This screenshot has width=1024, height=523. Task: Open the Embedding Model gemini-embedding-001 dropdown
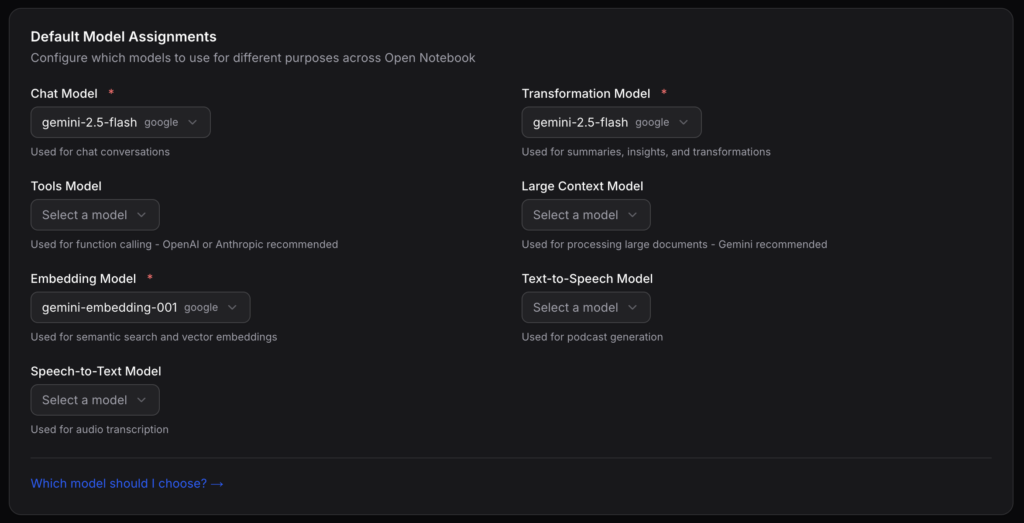pos(140,307)
